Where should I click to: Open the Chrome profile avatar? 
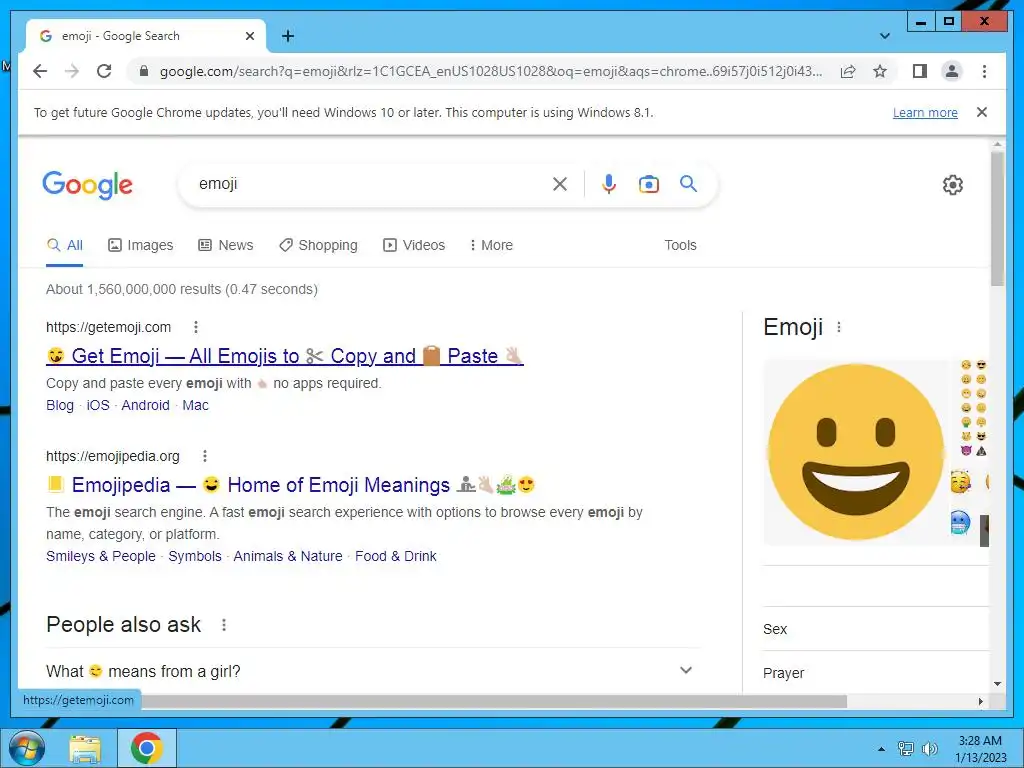click(x=952, y=71)
